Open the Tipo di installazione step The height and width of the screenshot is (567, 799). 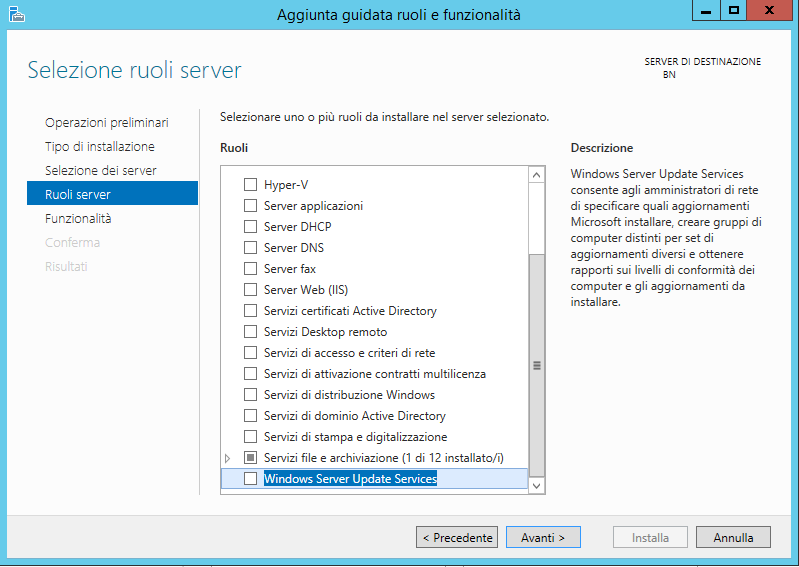pos(100,147)
